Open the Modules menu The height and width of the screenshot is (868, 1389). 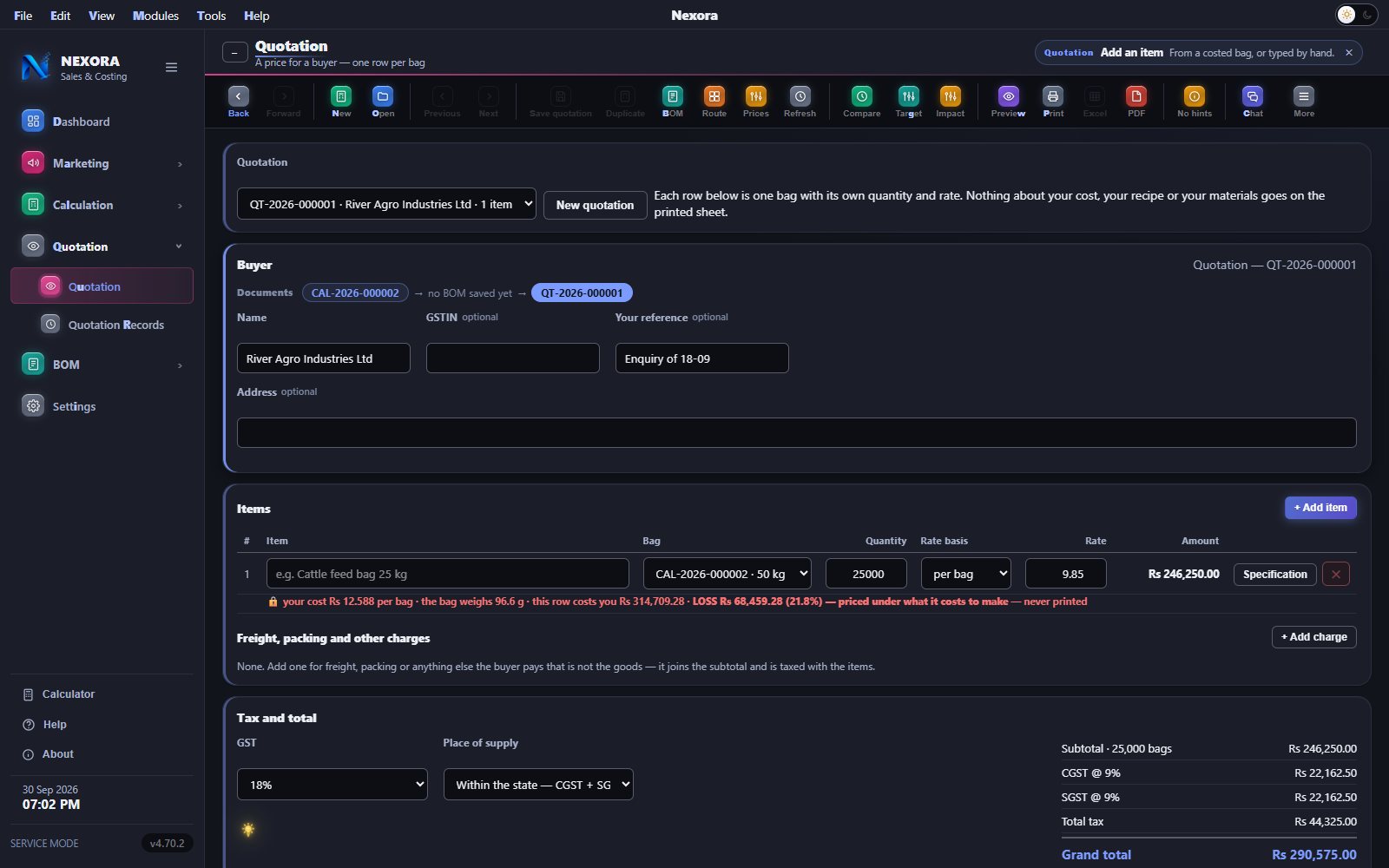click(155, 16)
